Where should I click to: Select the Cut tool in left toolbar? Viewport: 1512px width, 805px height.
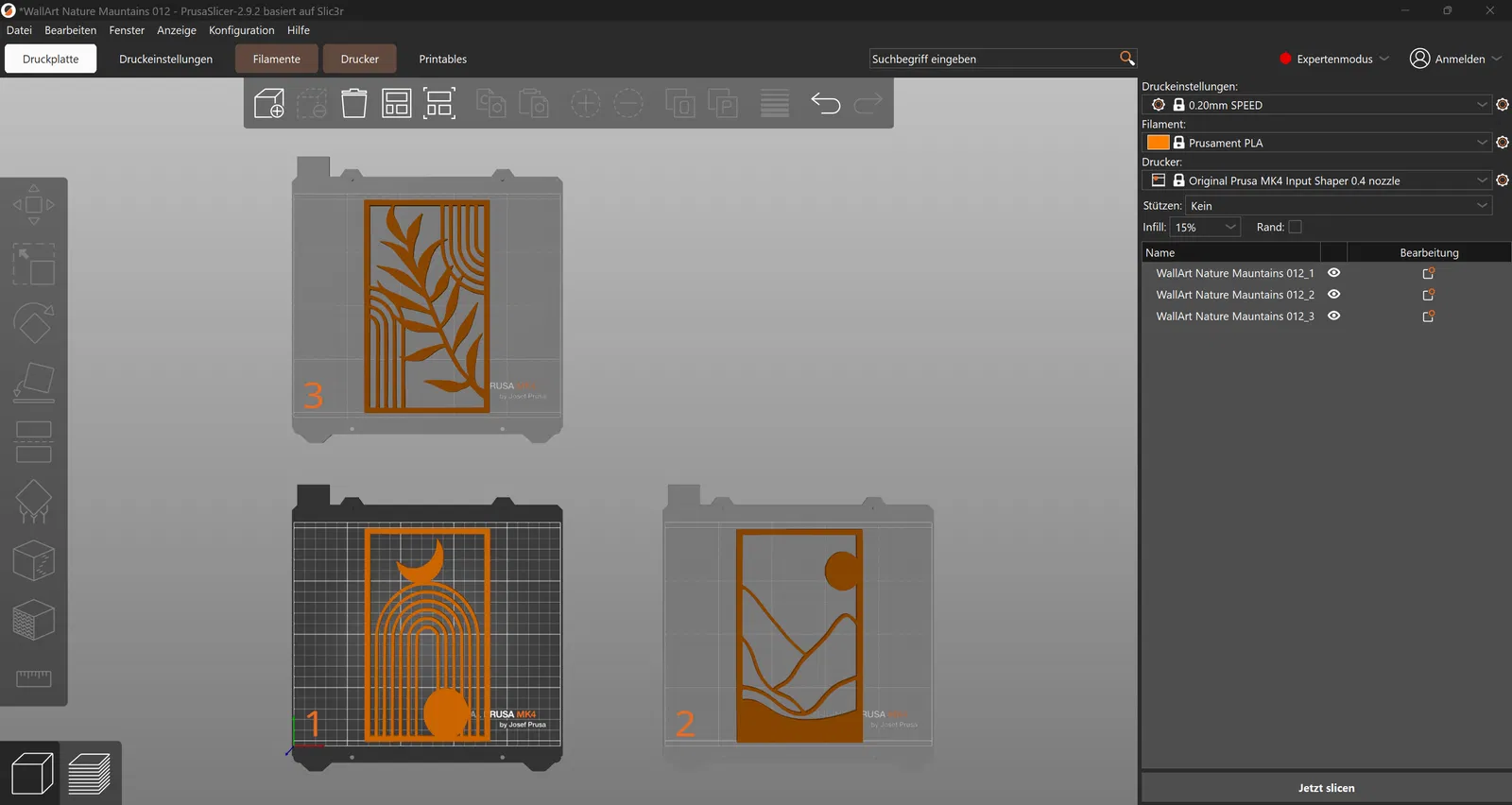point(33,442)
